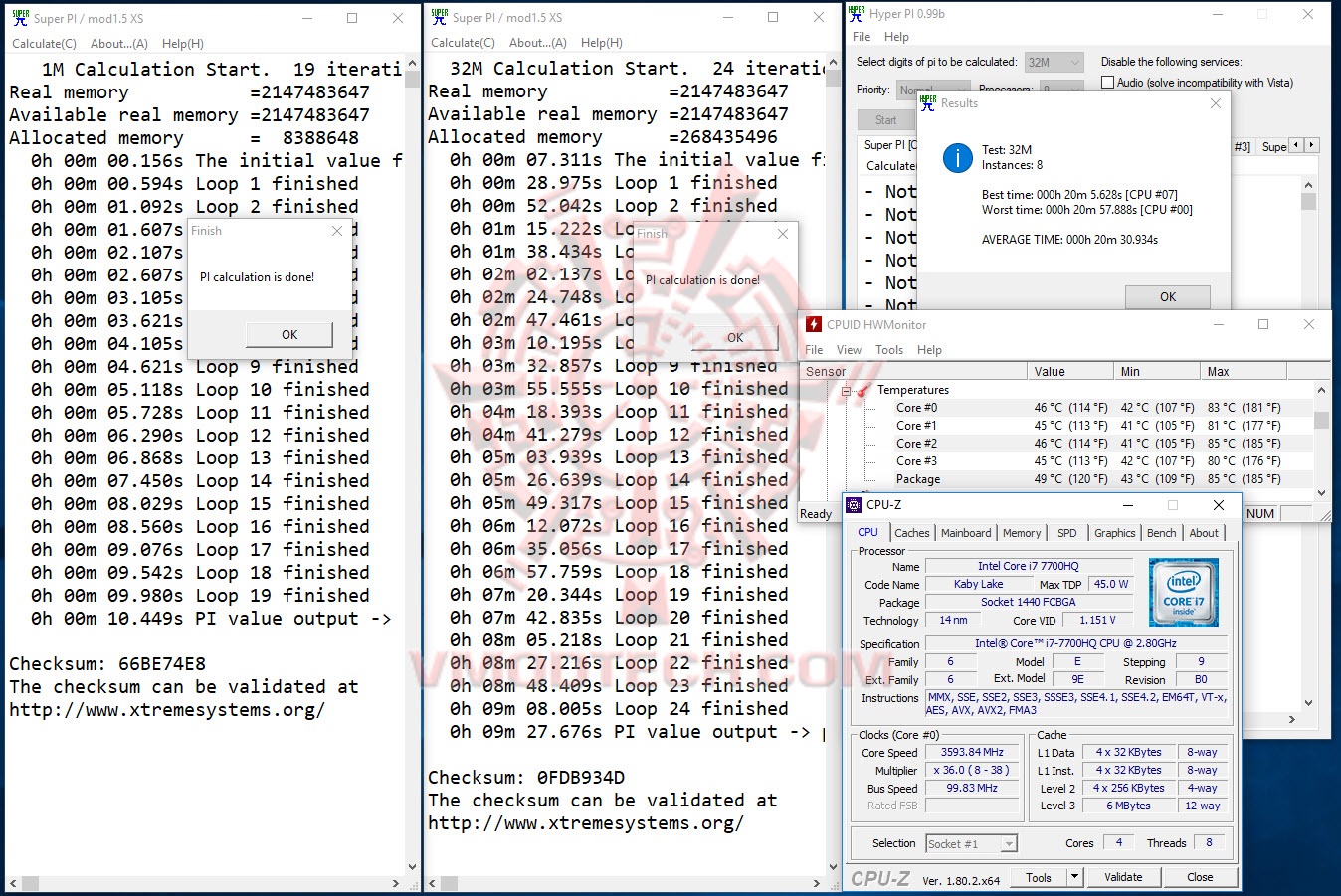Open the File menu in CPUID HWMonitor

pyautogui.click(x=814, y=350)
